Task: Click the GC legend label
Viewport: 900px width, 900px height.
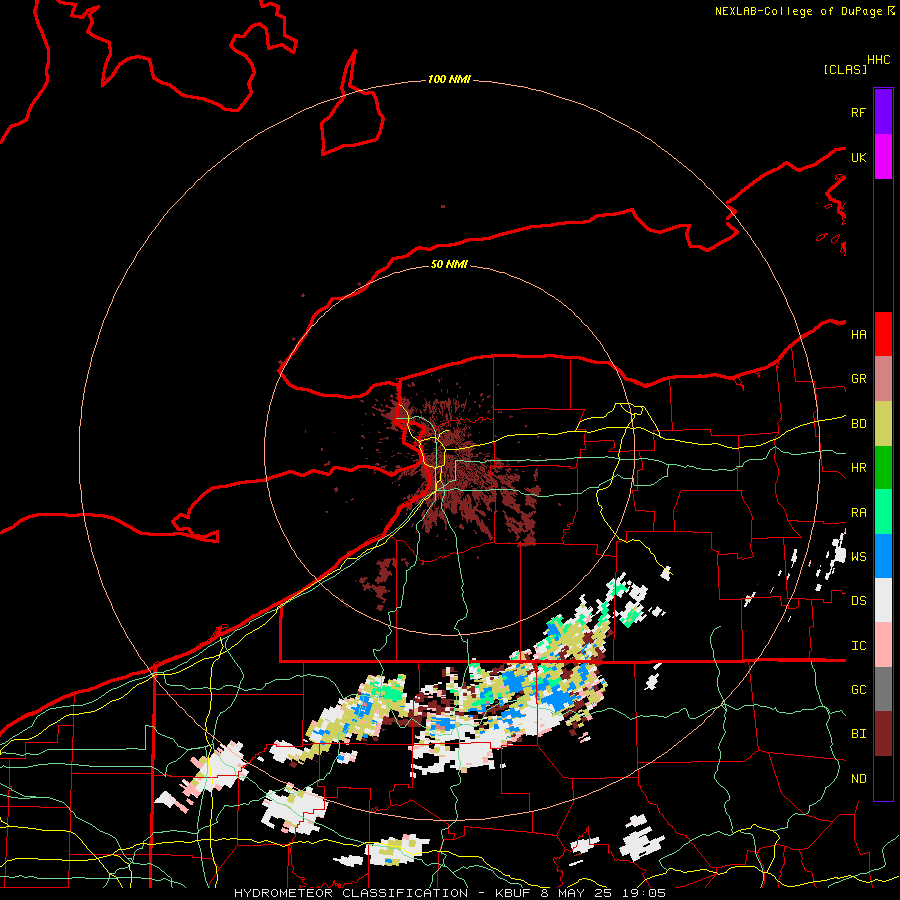Action: (x=858, y=690)
